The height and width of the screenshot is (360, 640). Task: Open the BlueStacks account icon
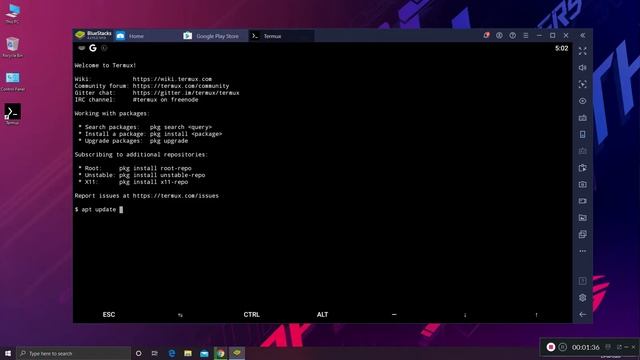[499, 36]
